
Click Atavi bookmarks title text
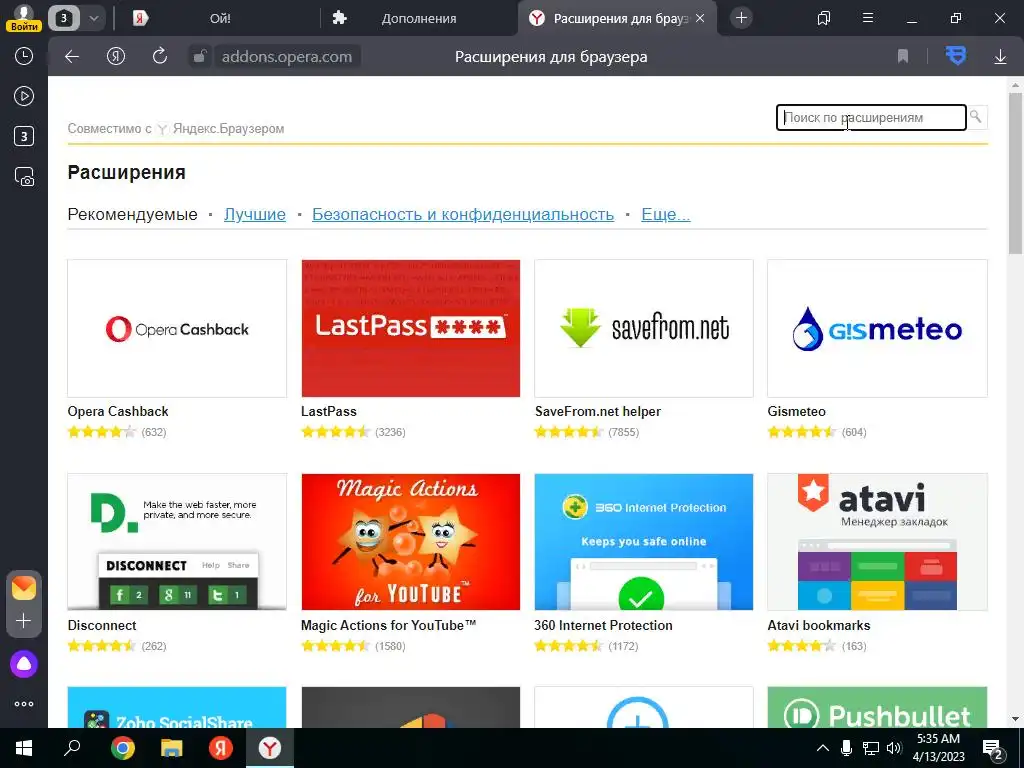coord(818,625)
